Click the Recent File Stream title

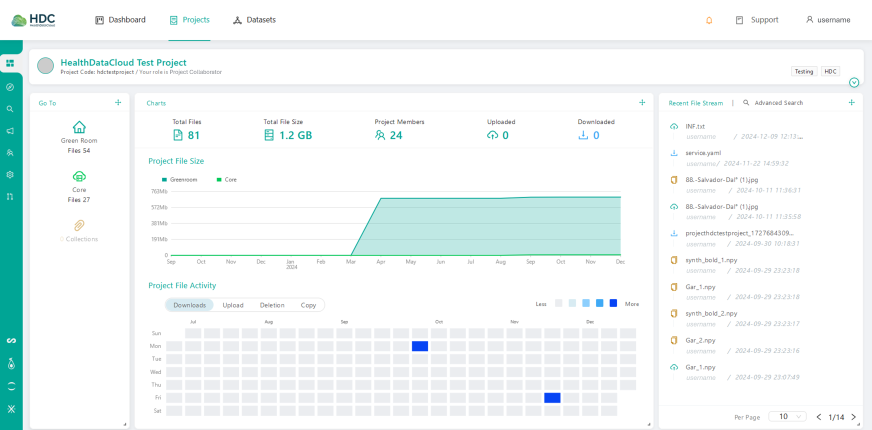696,103
